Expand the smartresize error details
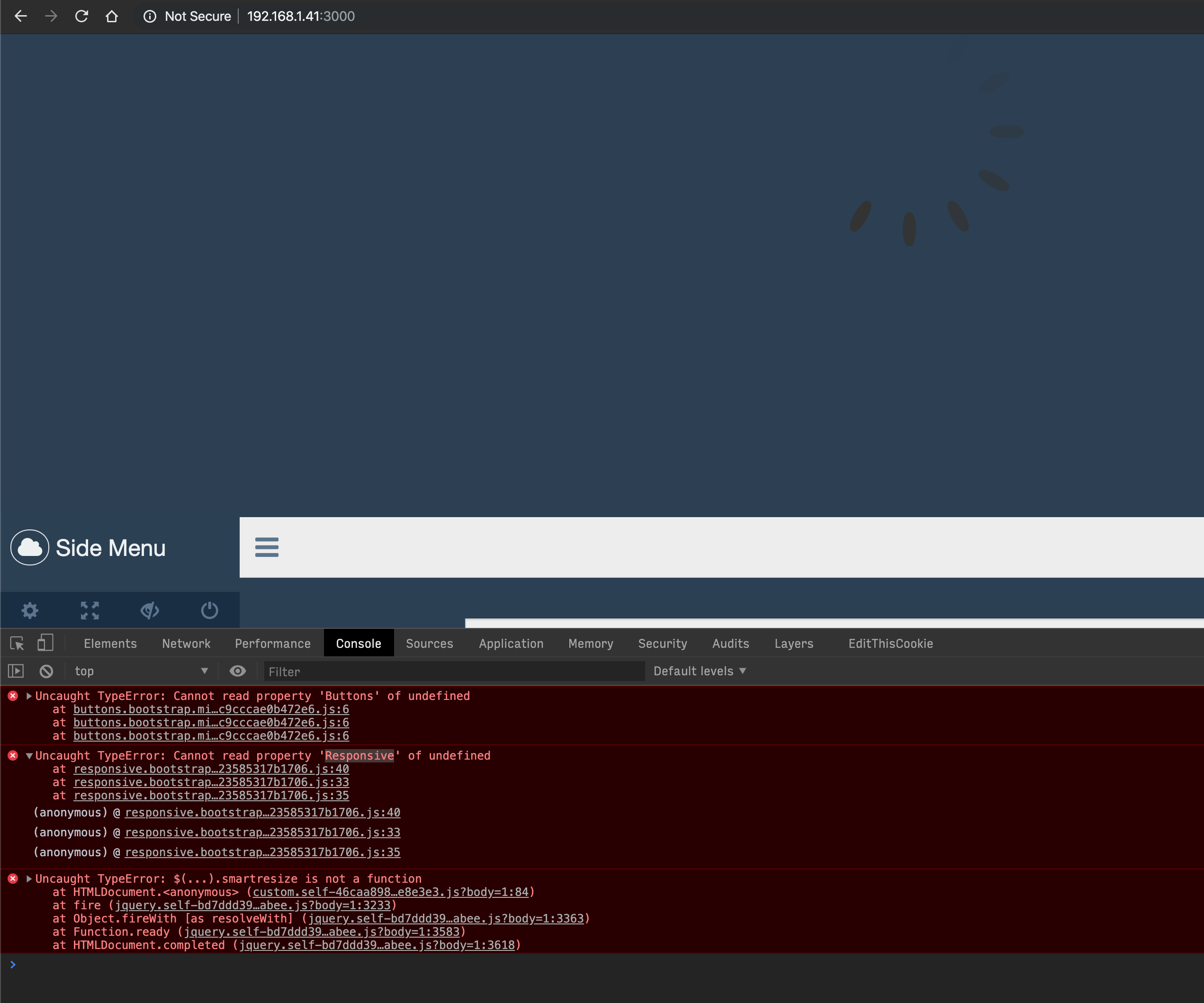This screenshot has width=1204, height=1003. pyautogui.click(x=29, y=878)
